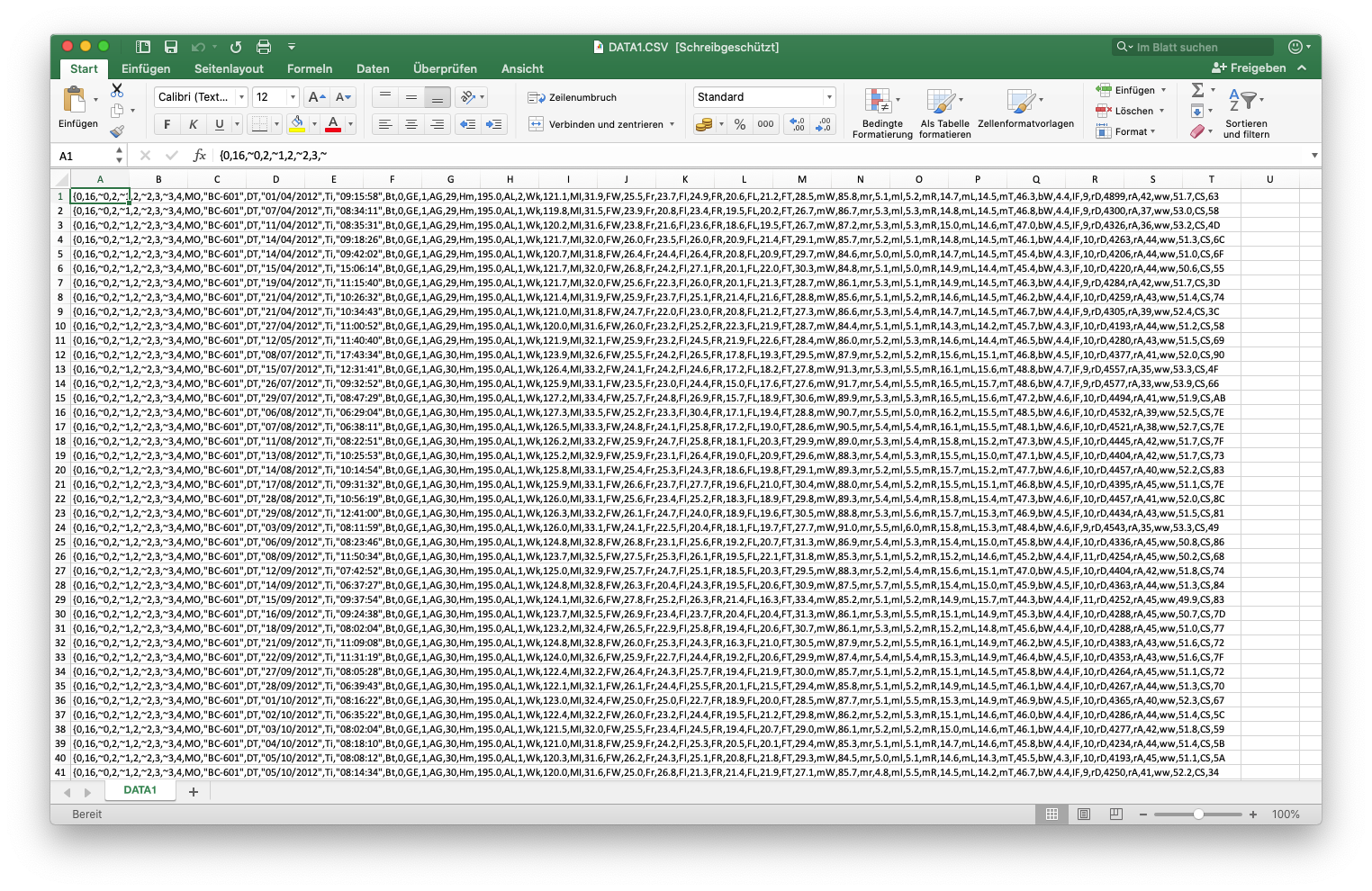The height and width of the screenshot is (891, 1372).
Task: Click the zoom slider handle
Action: 1198,814
